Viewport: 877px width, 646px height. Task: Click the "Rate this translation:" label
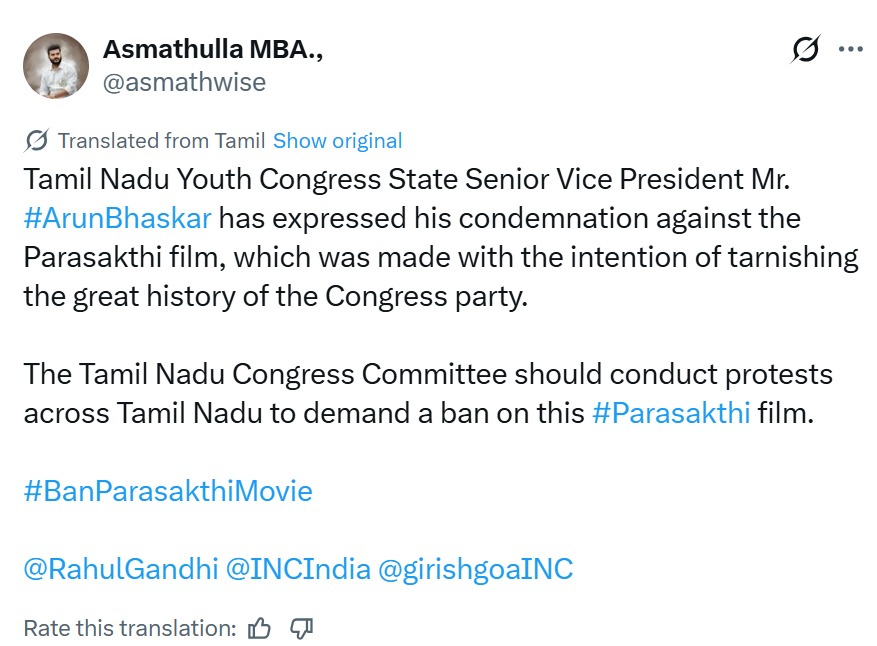pos(129,628)
